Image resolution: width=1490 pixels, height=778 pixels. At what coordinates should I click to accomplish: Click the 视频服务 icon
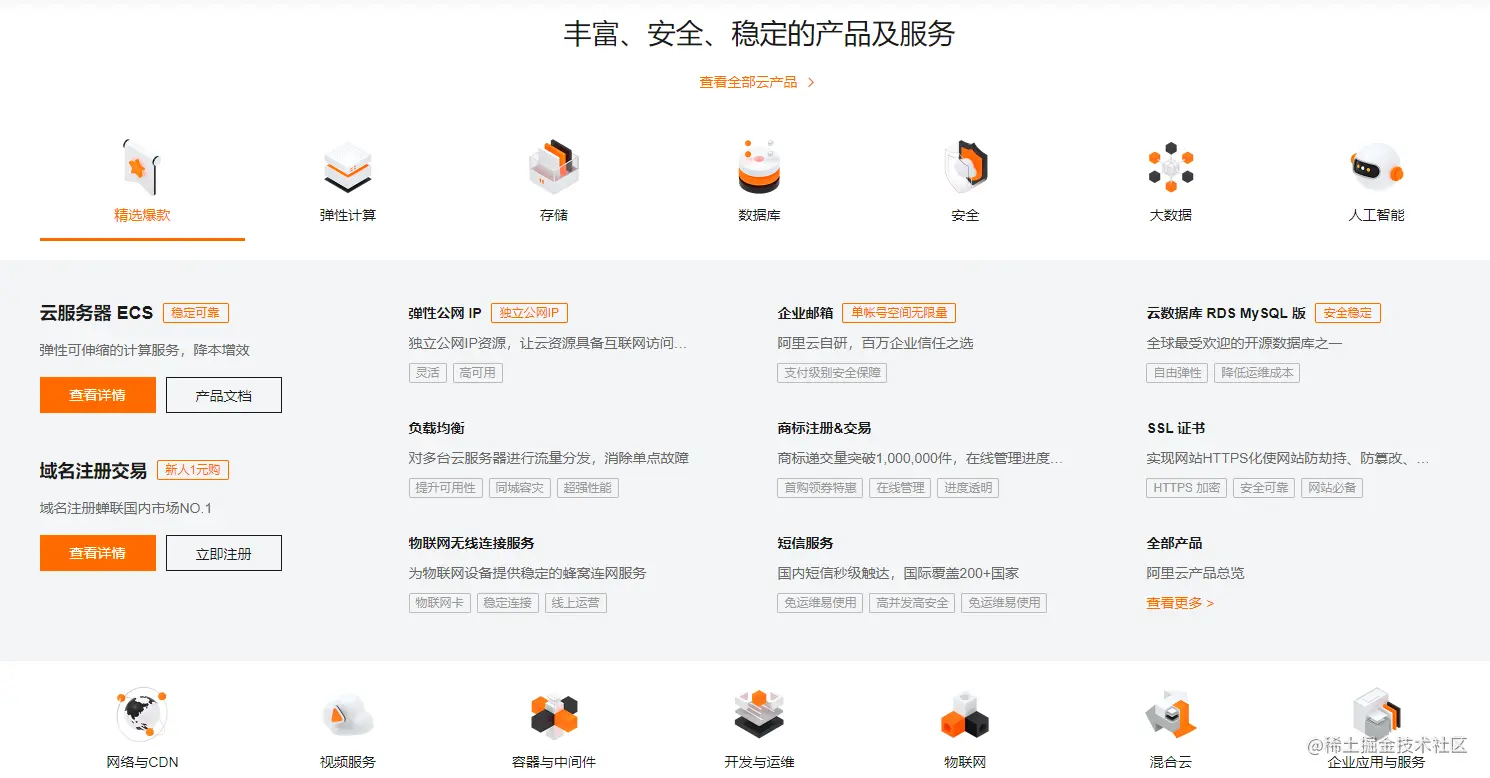348,716
